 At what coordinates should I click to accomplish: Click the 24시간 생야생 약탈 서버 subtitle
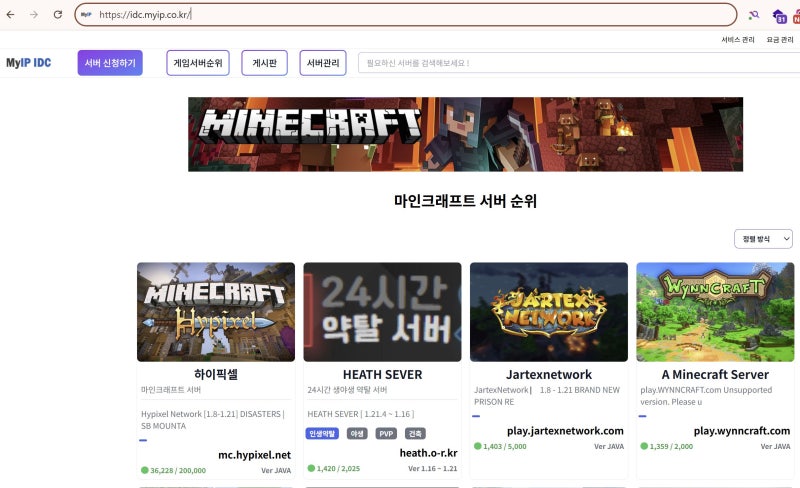coord(347,389)
